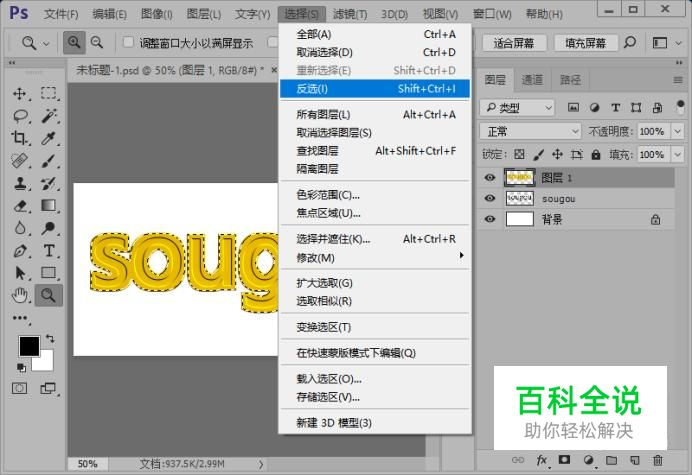Toggle resize window to fit checkbox
The image size is (692, 475).
pos(128,42)
